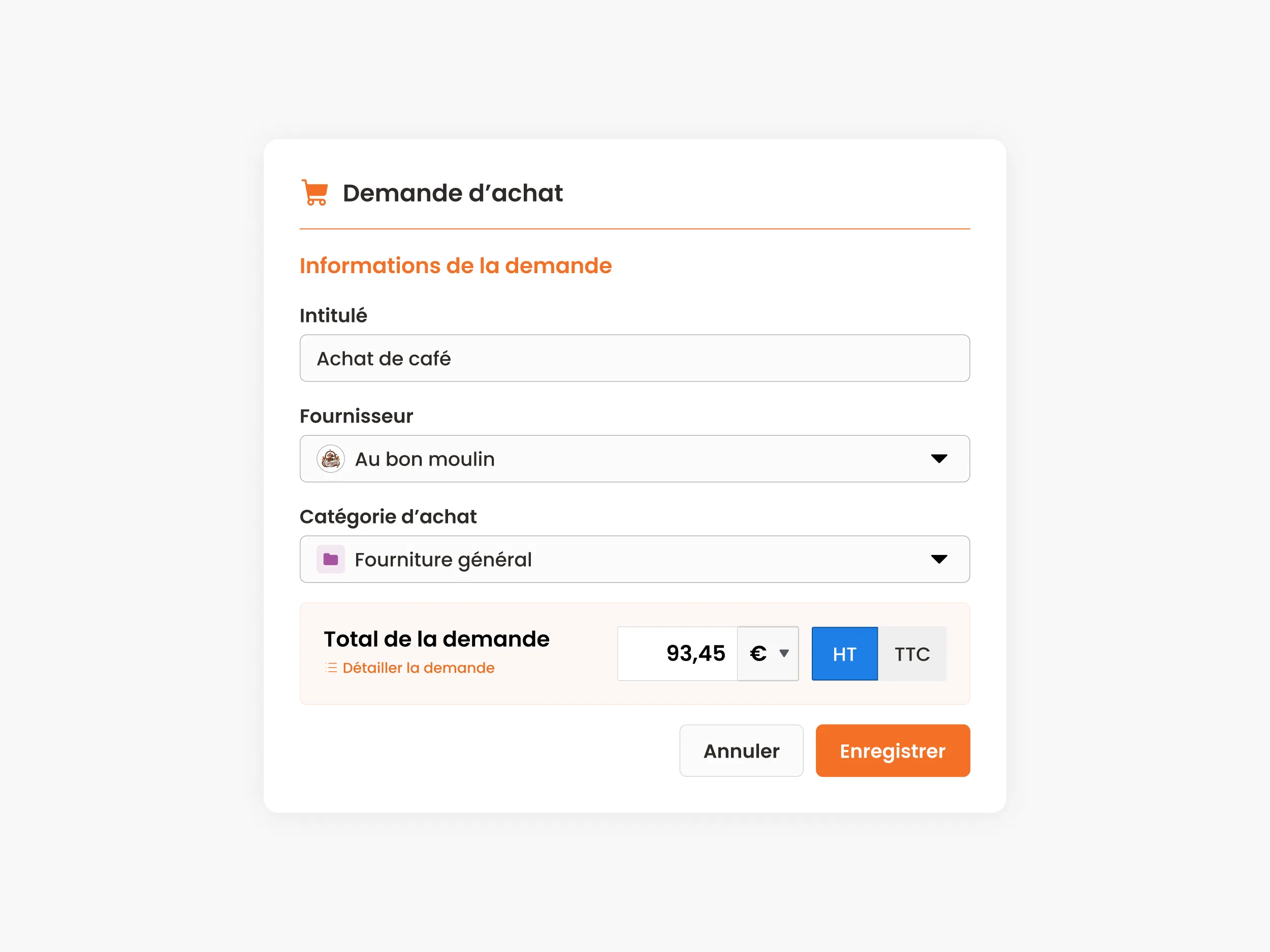Edit the Intitulé field containing Achat de café
1270x952 pixels.
634,358
